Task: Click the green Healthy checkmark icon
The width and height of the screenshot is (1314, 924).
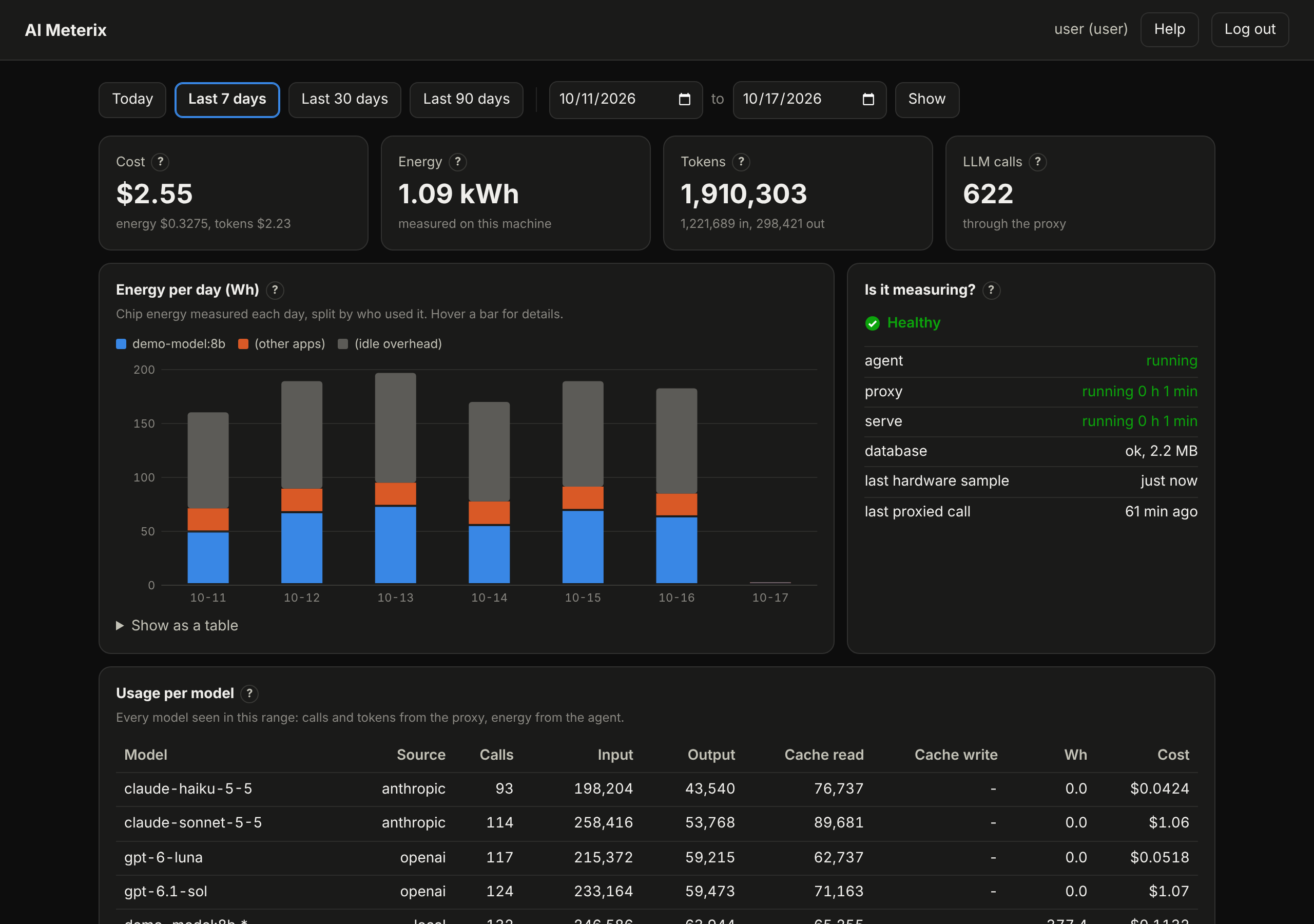Action: pyautogui.click(x=872, y=323)
